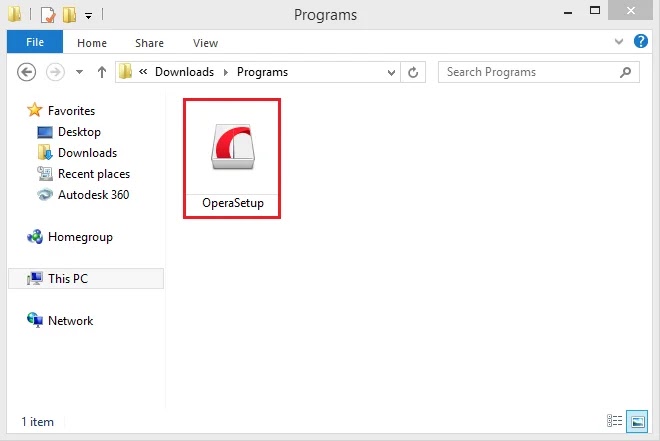Screen dimensions: 660x441
Task: Click the Downloads folder icon in sidebar
Action: click(45, 153)
